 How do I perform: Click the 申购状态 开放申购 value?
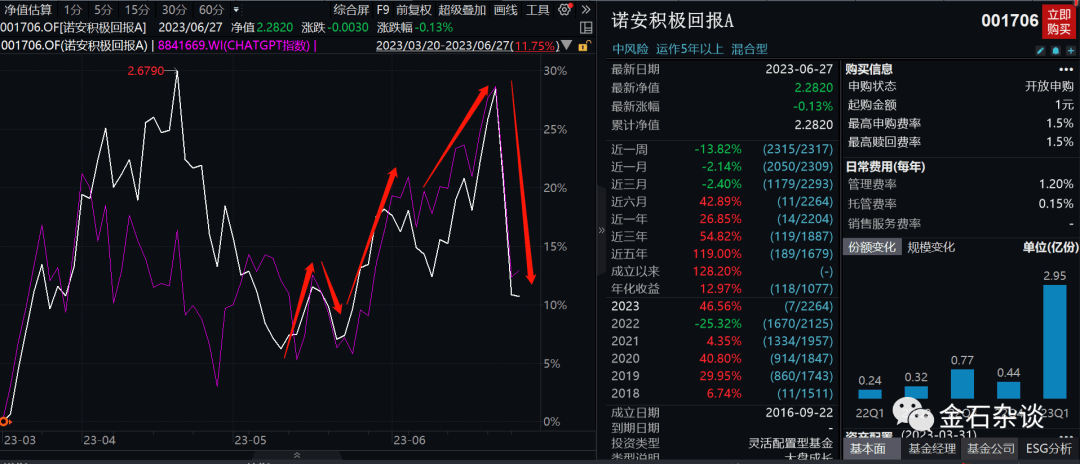(1049, 87)
